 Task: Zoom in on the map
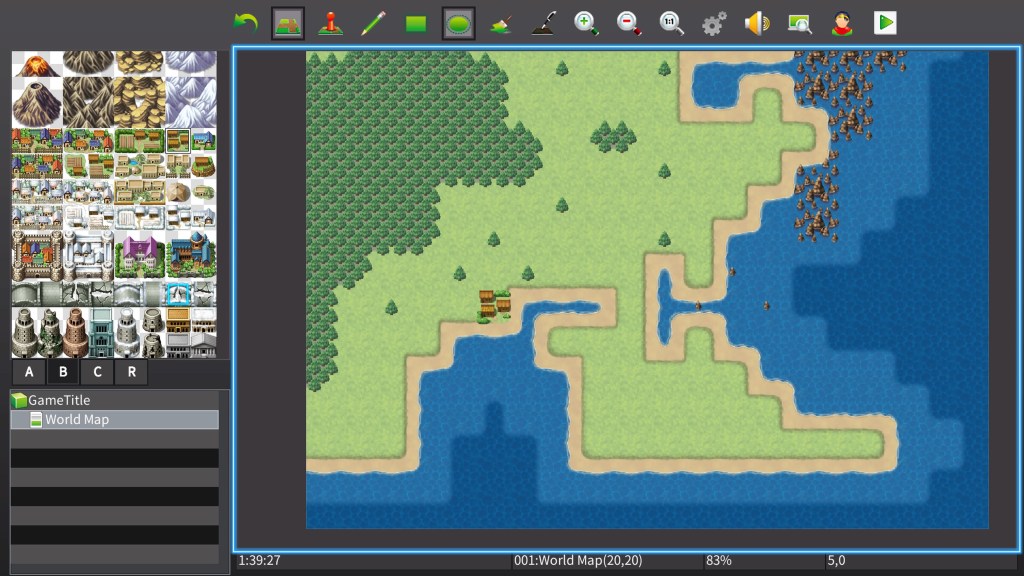point(587,23)
